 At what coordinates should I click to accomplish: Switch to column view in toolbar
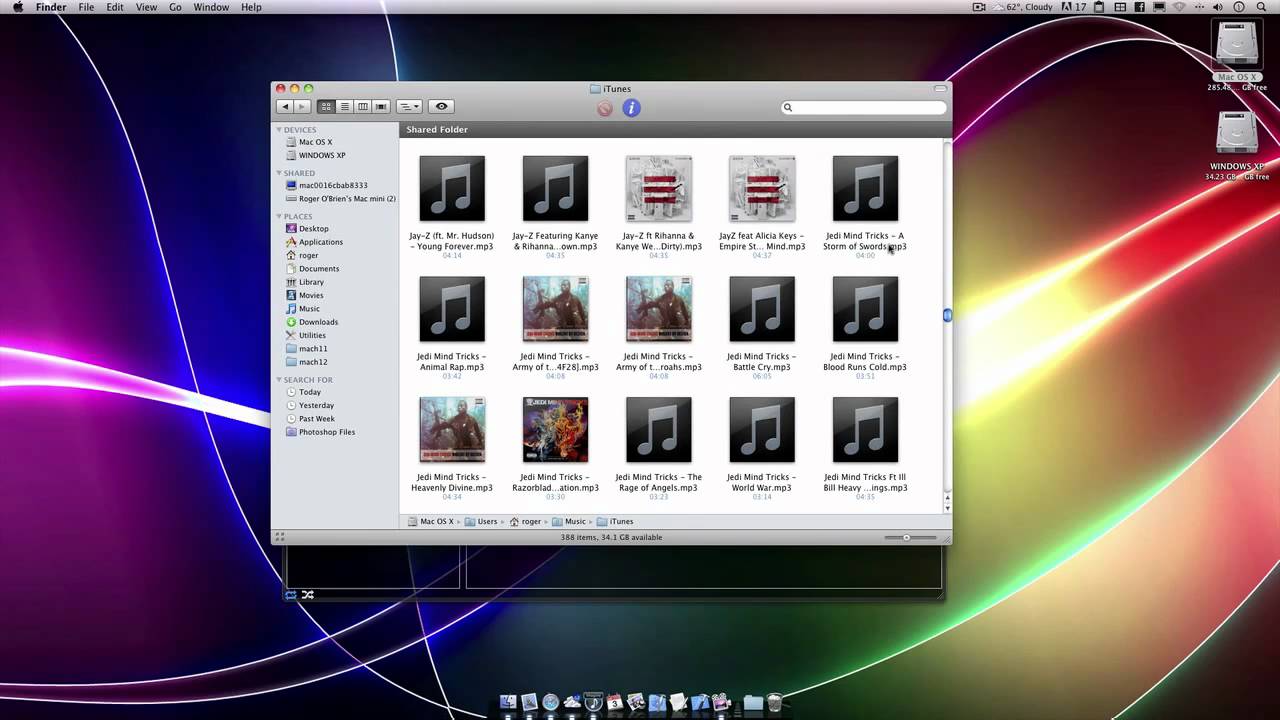362,106
